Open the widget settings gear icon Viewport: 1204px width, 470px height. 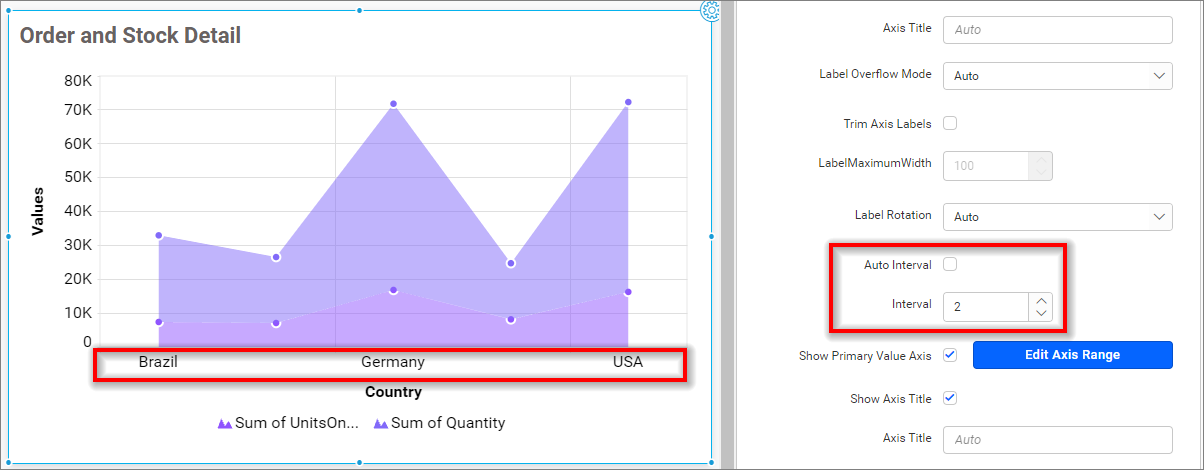[x=711, y=9]
